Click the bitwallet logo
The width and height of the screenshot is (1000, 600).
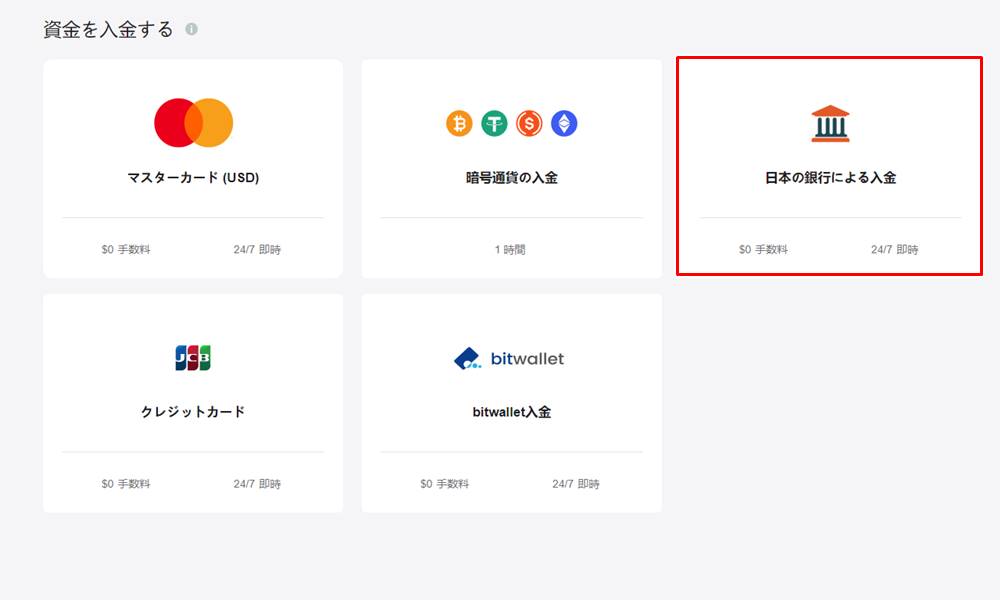pos(512,357)
